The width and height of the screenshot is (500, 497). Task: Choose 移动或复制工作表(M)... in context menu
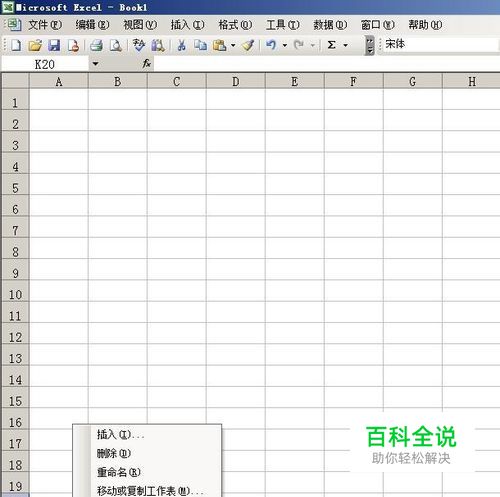click(x=147, y=490)
